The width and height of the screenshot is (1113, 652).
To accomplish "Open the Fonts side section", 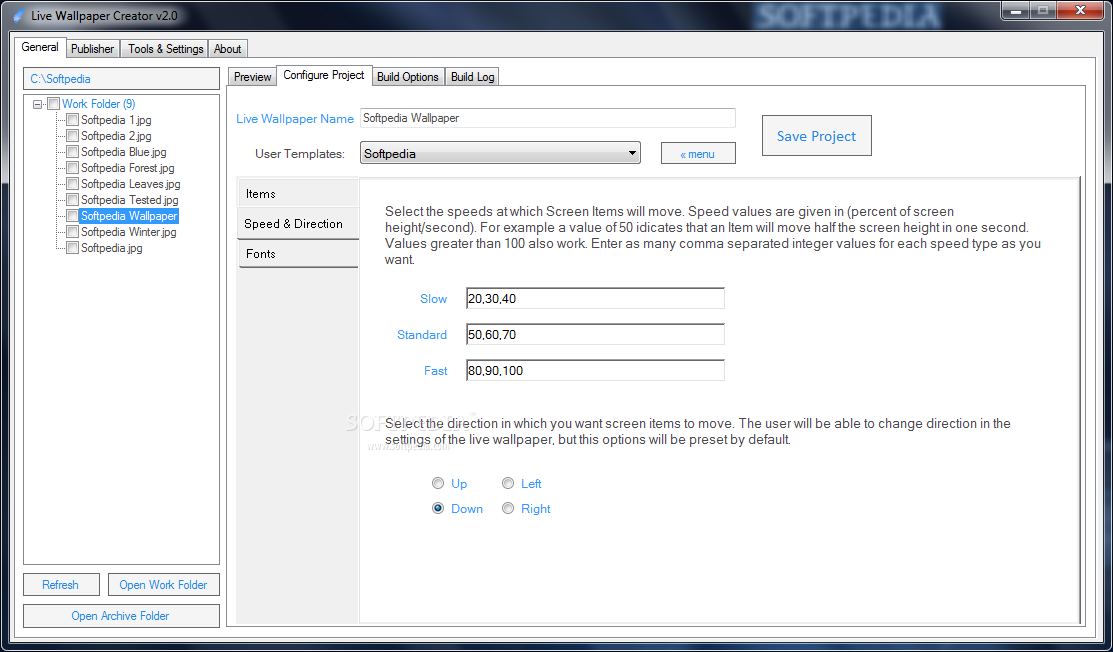I will 298,253.
